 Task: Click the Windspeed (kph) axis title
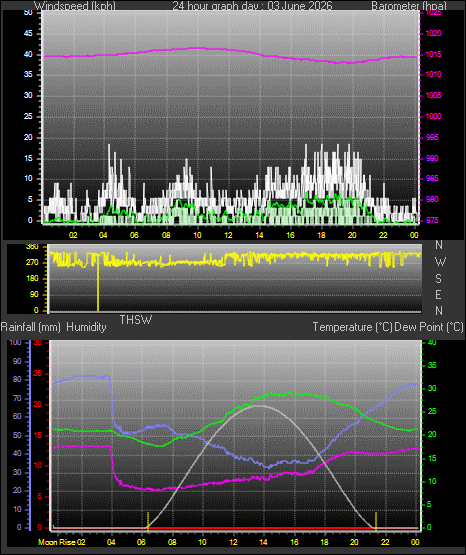[75, 5]
